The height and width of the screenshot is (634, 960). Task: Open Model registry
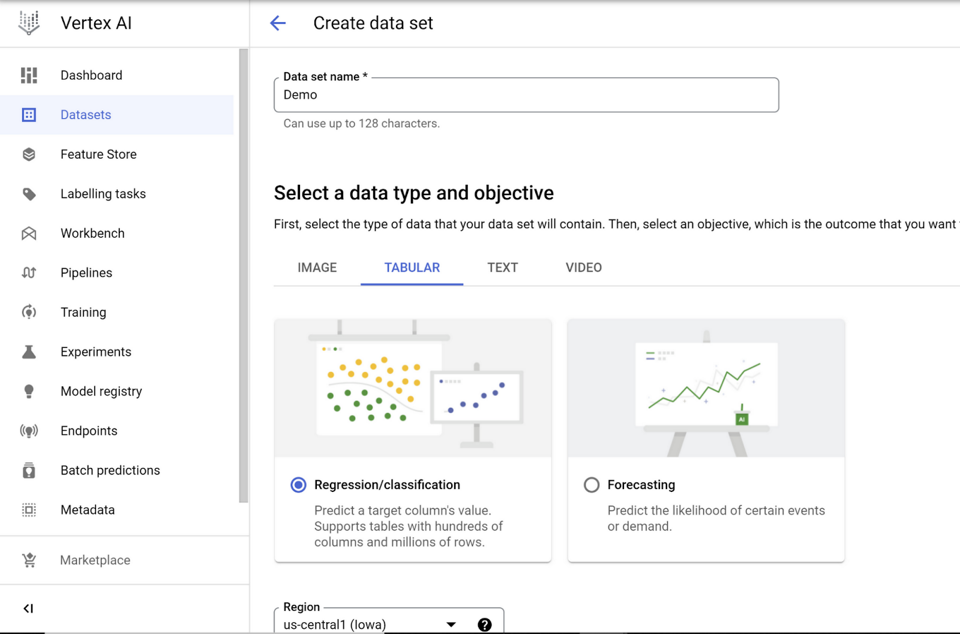100,391
